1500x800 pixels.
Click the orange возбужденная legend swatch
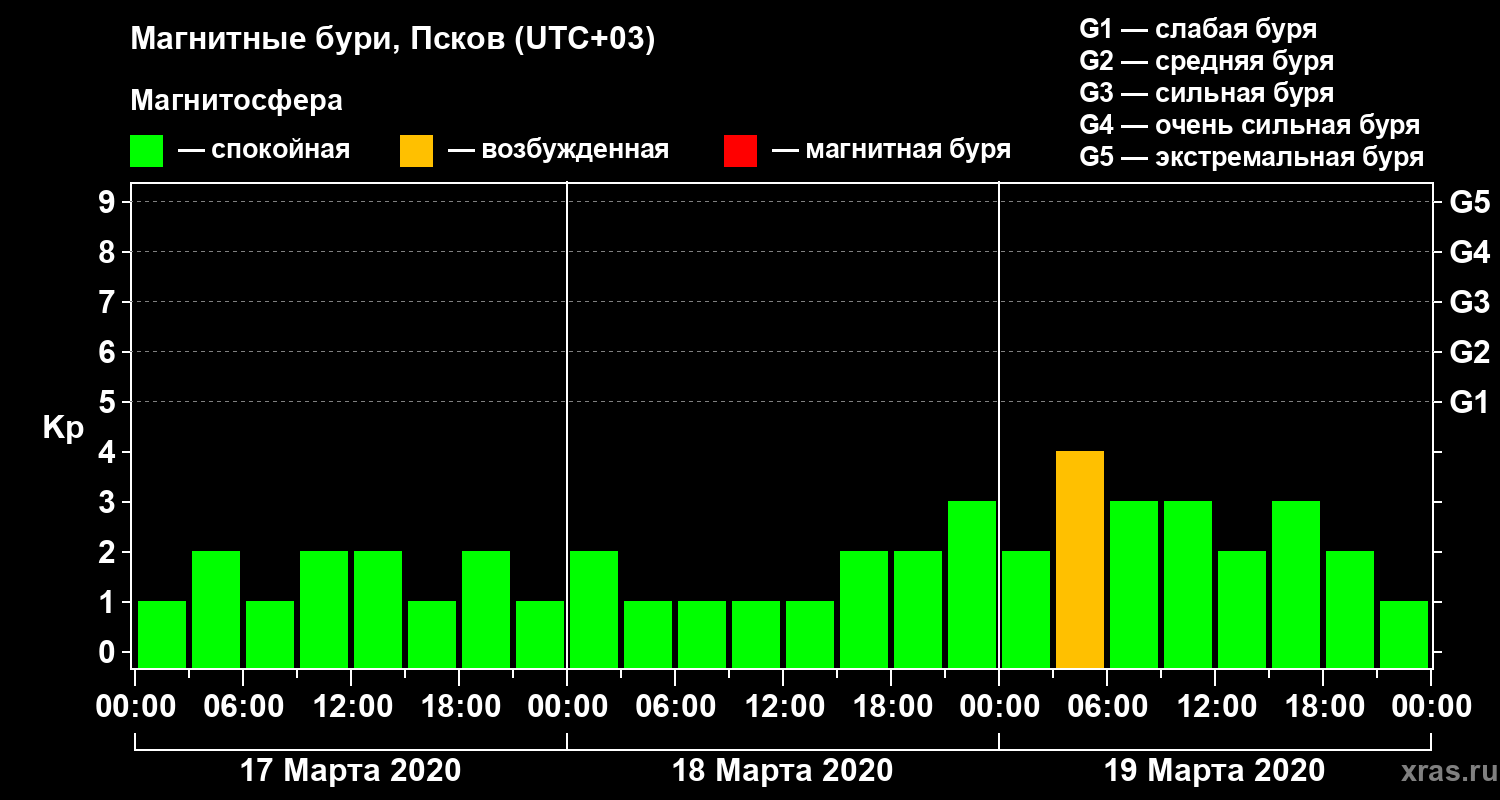[x=416, y=151]
